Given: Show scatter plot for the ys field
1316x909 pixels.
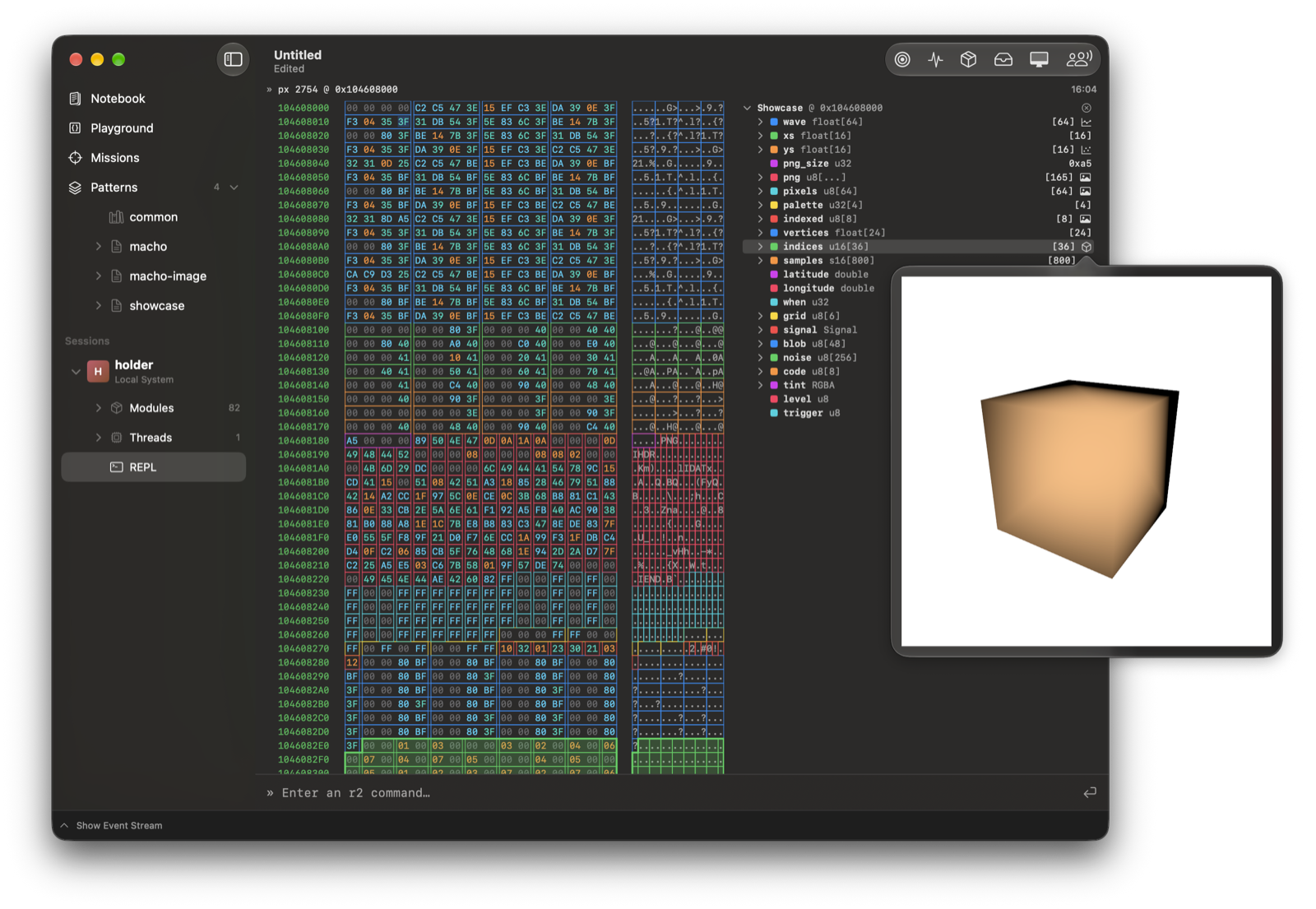Looking at the screenshot, I should pos(1087,150).
